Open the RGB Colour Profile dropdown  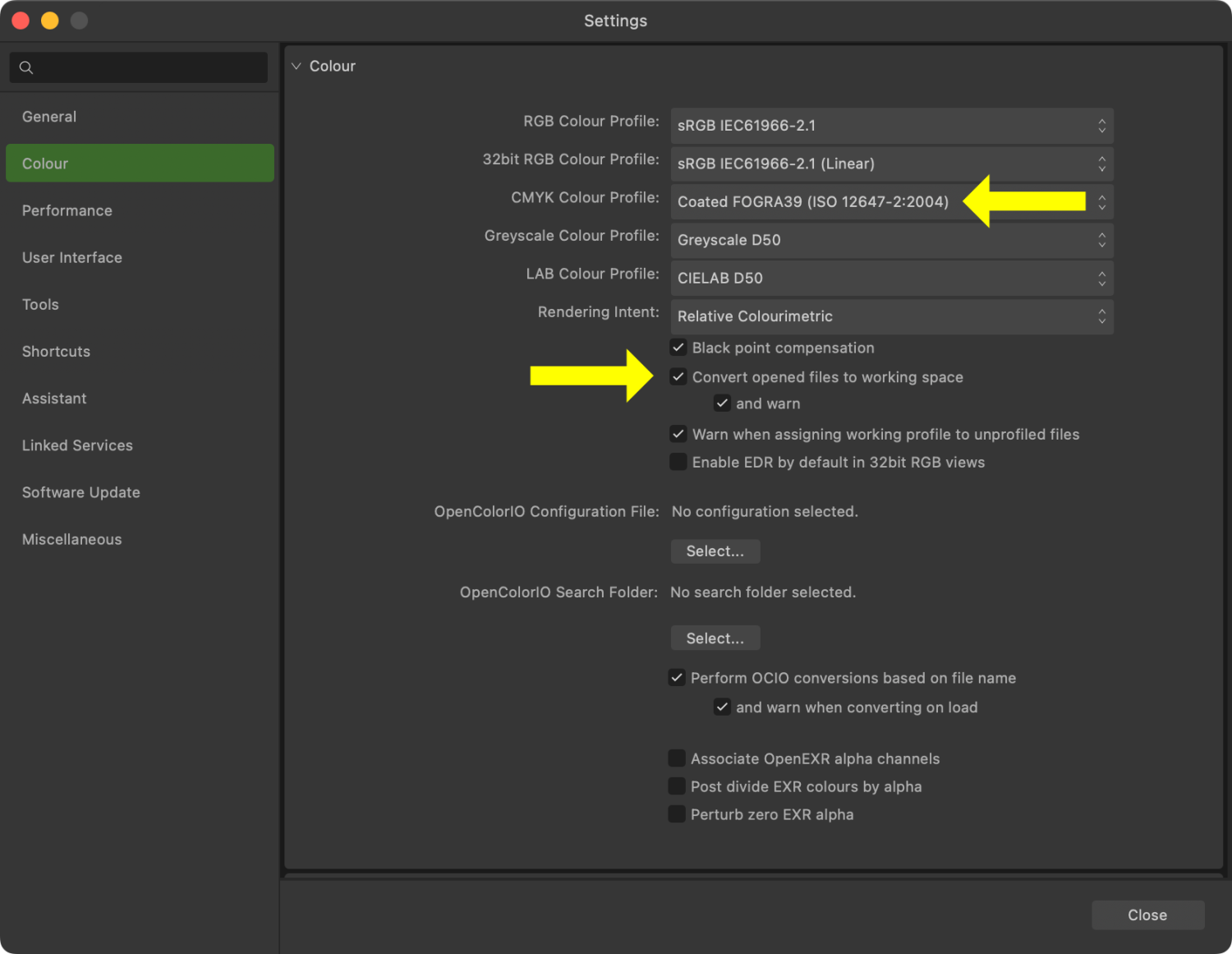tap(891, 126)
